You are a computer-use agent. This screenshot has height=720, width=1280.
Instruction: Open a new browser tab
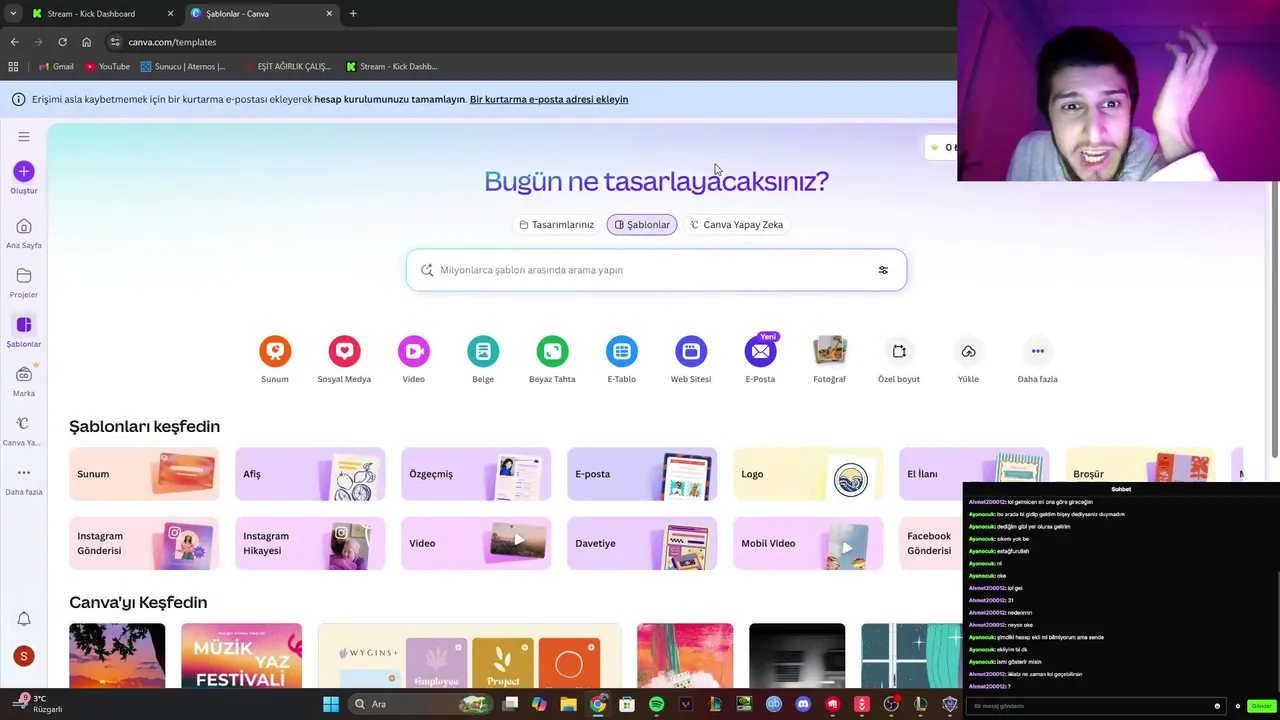pos(353,14)
